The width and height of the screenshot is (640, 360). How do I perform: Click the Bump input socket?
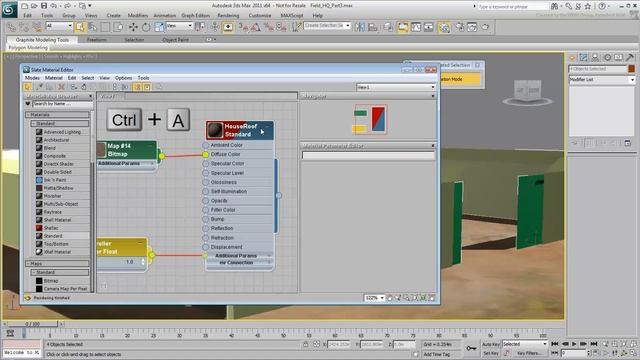click(206, 219)
